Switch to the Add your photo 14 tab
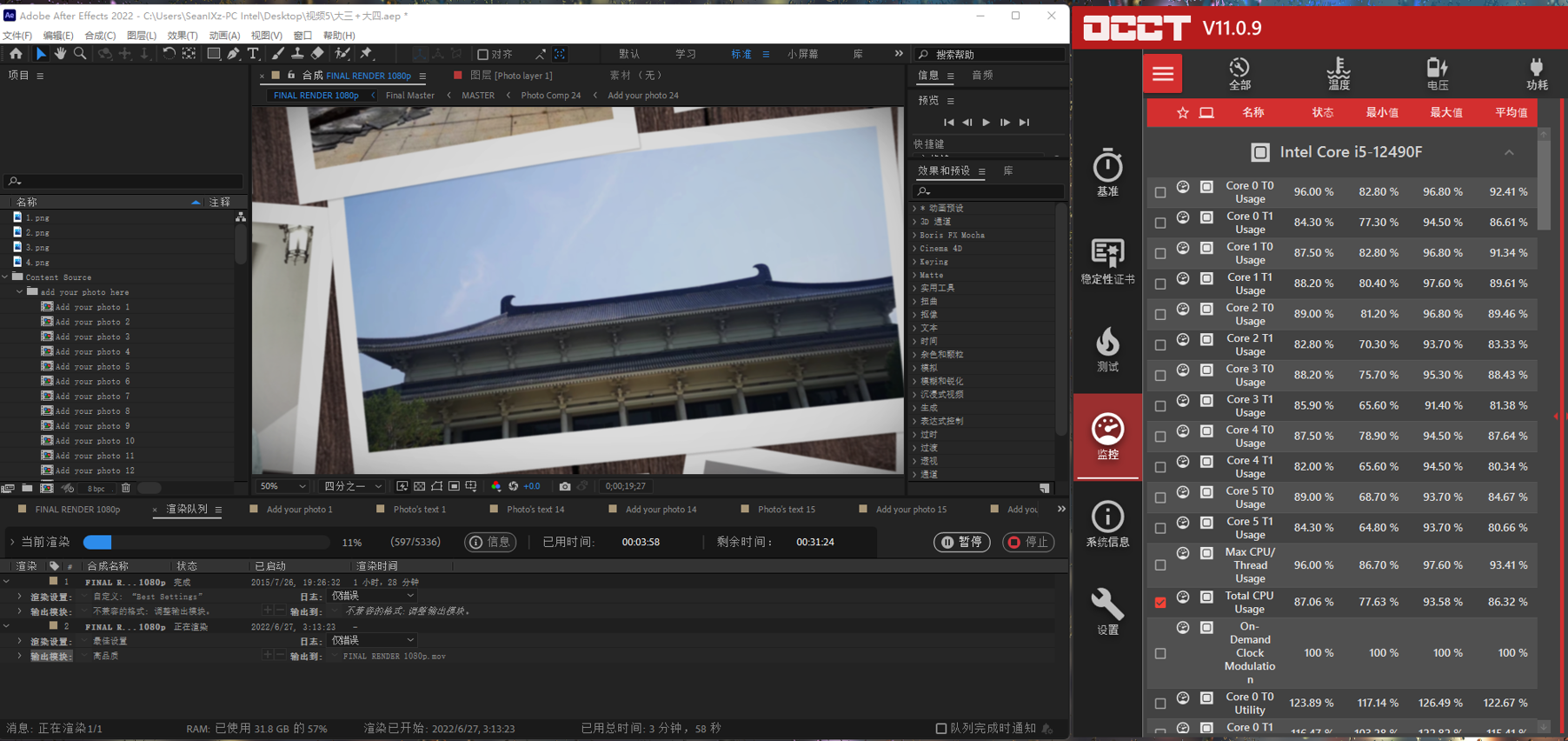This screenshot has width=1568, height=741. [660, 510]
